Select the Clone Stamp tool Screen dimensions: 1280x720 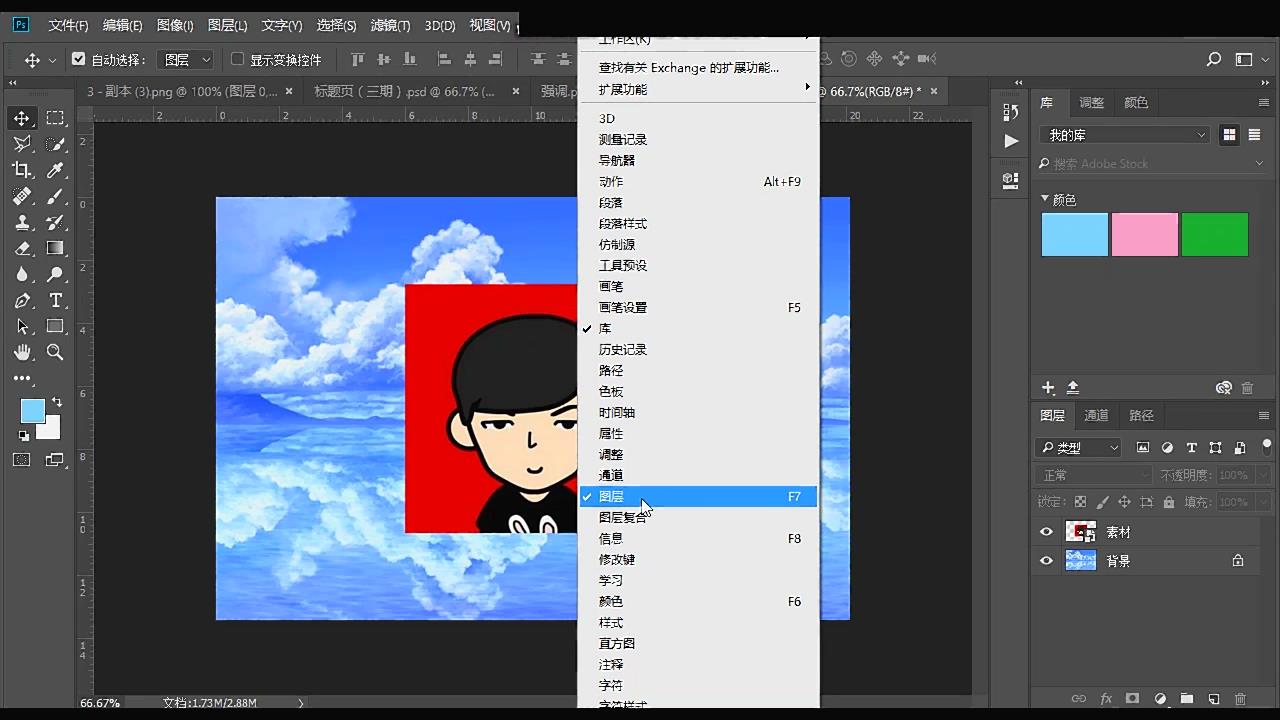(x=22, y=222)
